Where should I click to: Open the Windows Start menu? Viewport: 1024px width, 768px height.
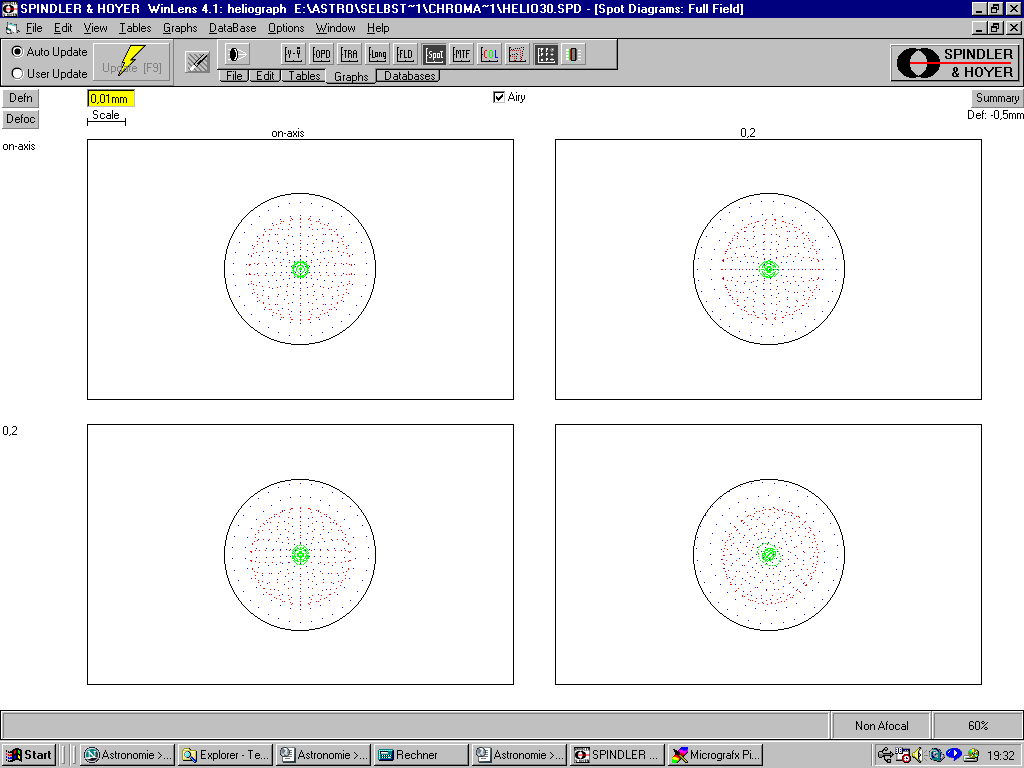coord(29,755)
